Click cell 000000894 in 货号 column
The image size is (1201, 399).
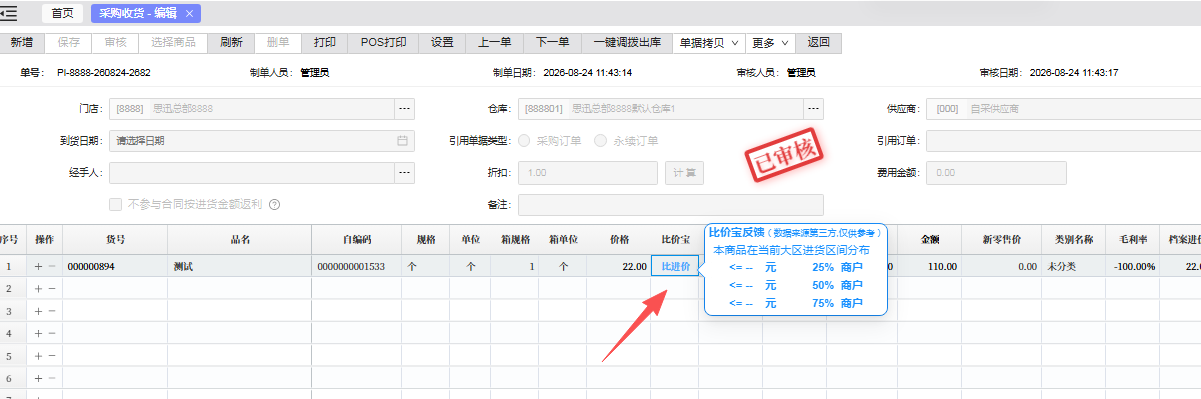pos(115,267)
